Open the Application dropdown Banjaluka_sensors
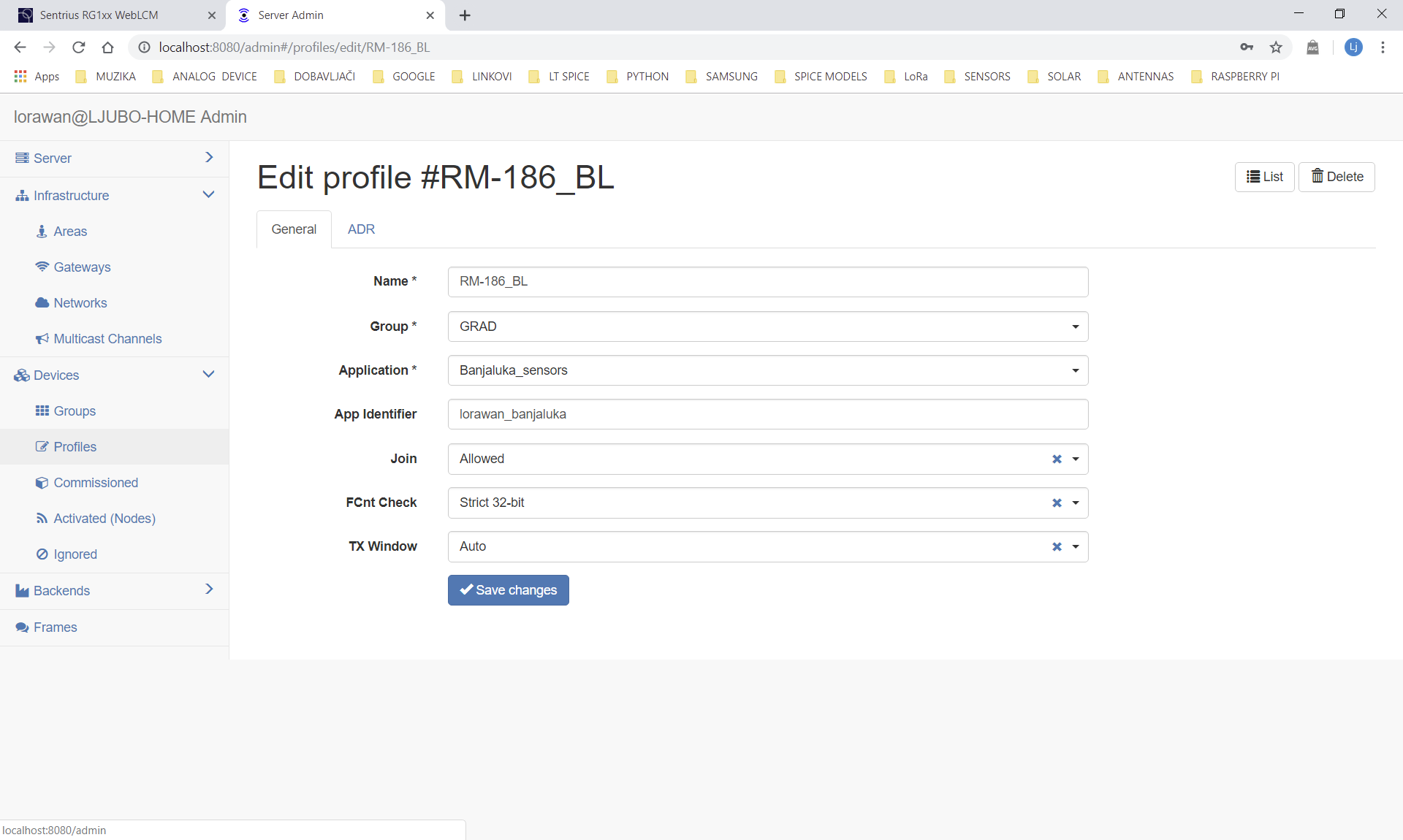The width and height of the screenshot is (1403, 840). pos(768,370)
